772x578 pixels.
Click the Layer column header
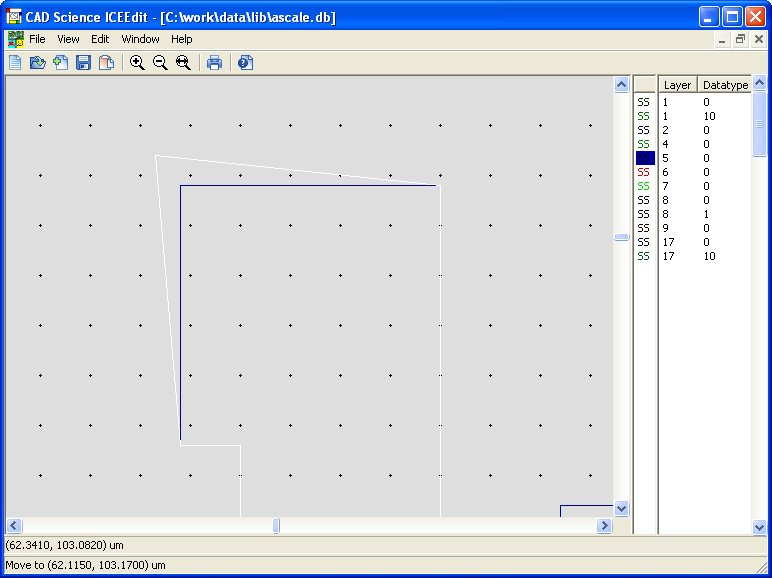[678, 85]
